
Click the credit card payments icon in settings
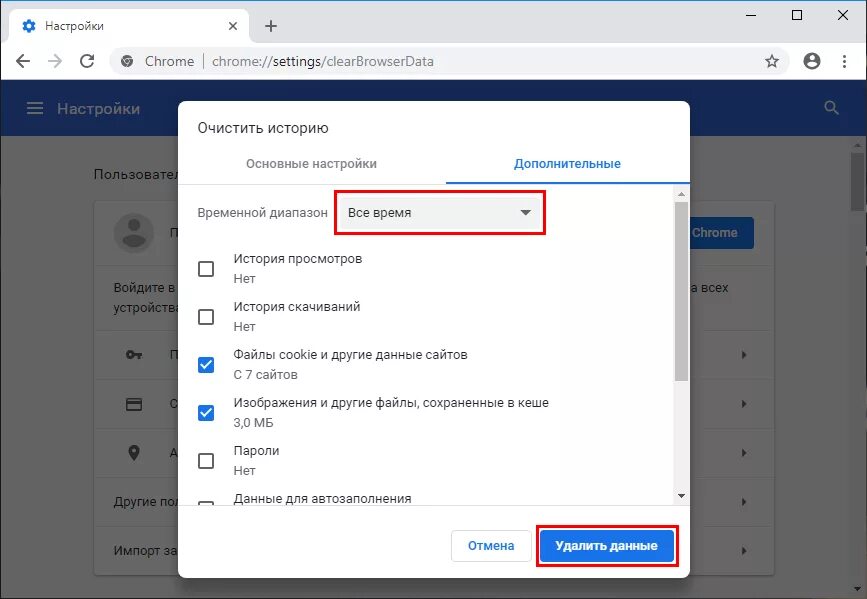[134, 404]
